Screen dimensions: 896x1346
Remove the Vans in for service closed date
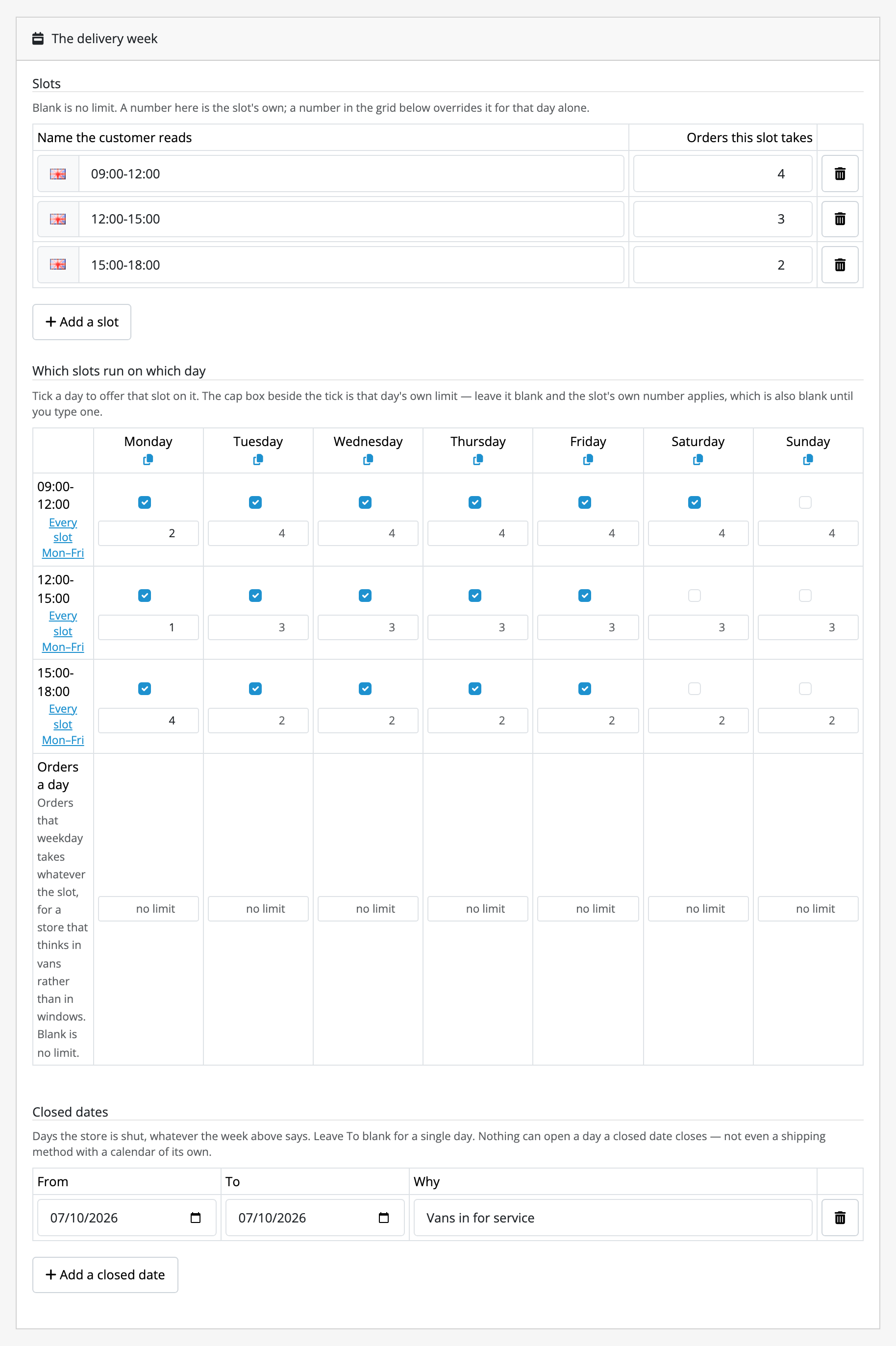(840, 1218)
